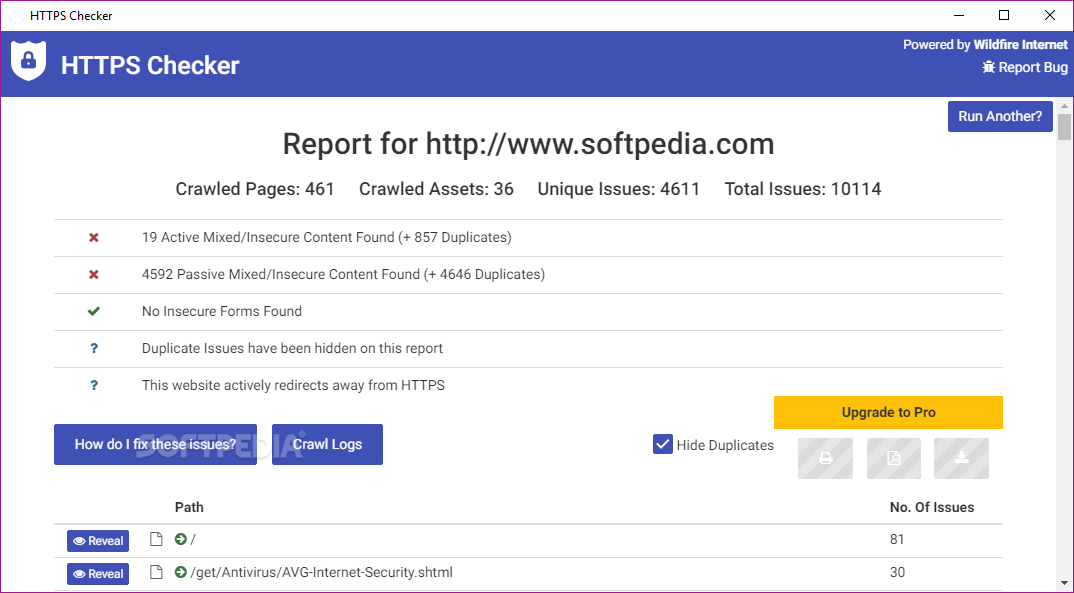1074x593 pixels.
Task: Open the Crawl Logs
Action: coord(327,444)
